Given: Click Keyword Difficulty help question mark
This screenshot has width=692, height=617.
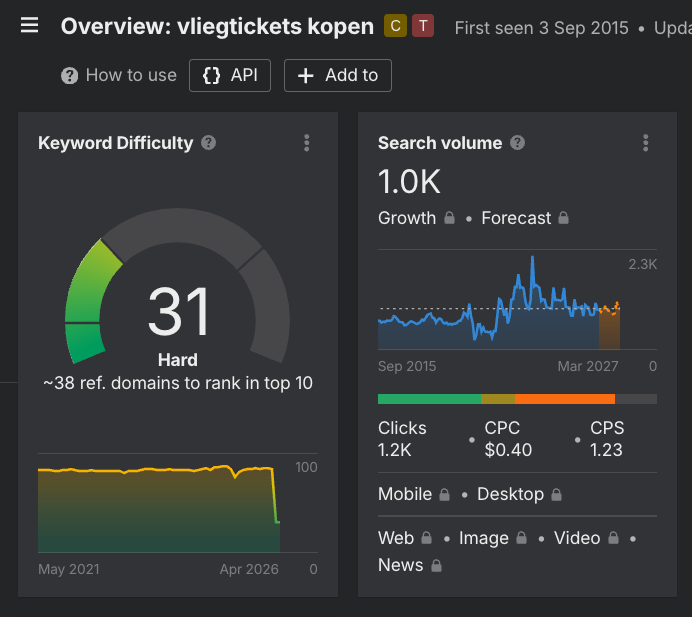Looking at the screenshot, I should (208, 143).
